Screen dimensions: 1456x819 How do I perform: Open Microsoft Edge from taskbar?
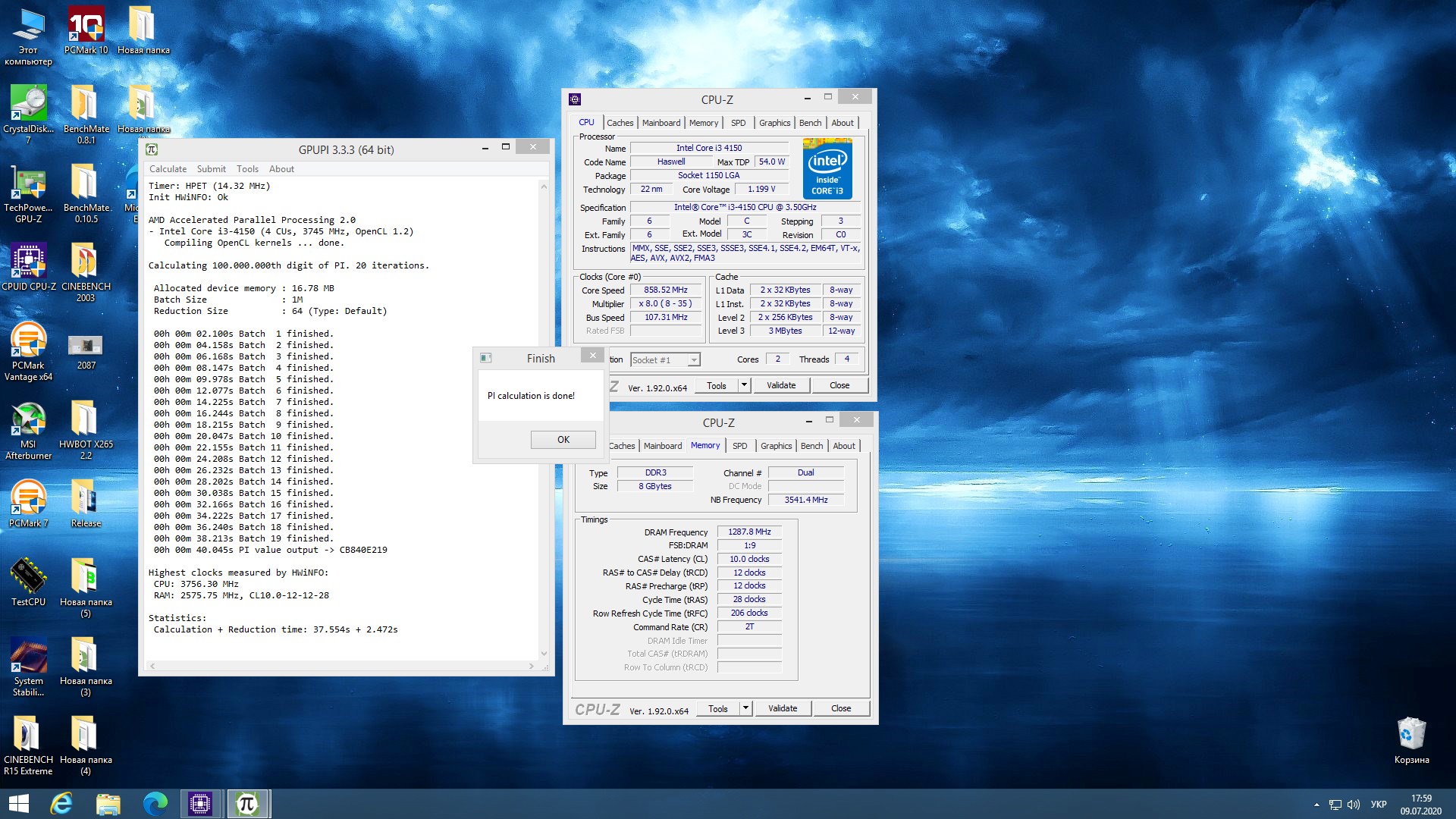(x=155, y=804)
